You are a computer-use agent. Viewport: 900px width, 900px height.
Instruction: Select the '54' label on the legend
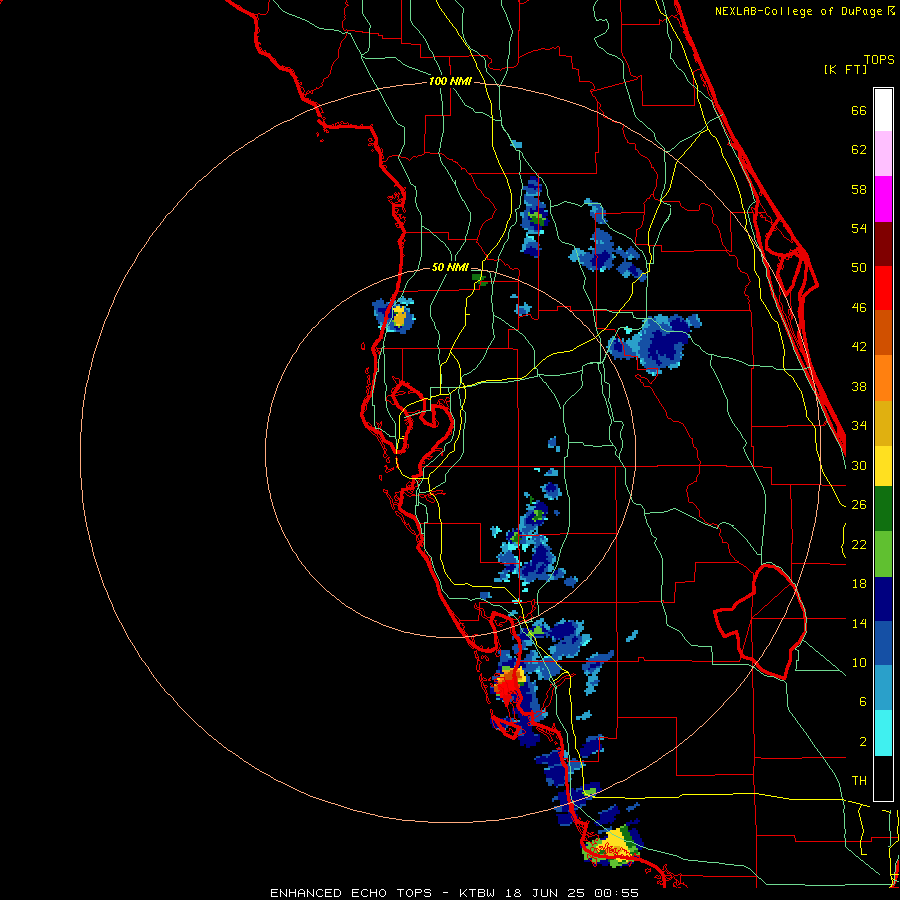tap(859, 228)
